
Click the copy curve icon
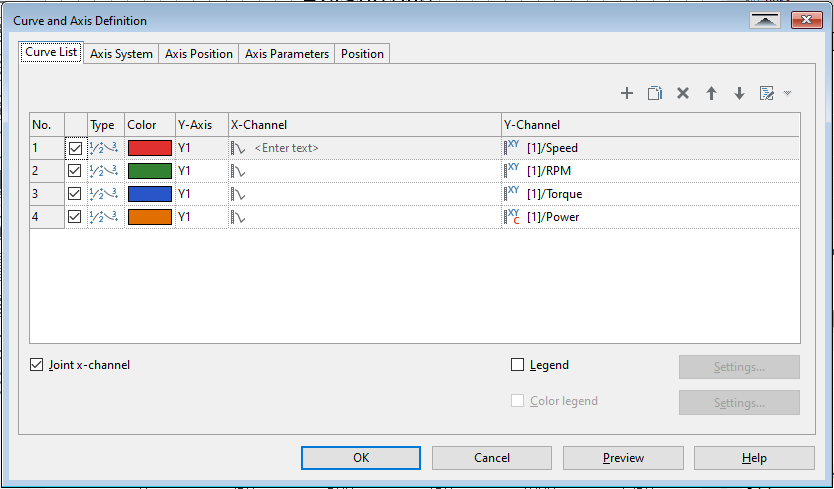coord(655,93)
